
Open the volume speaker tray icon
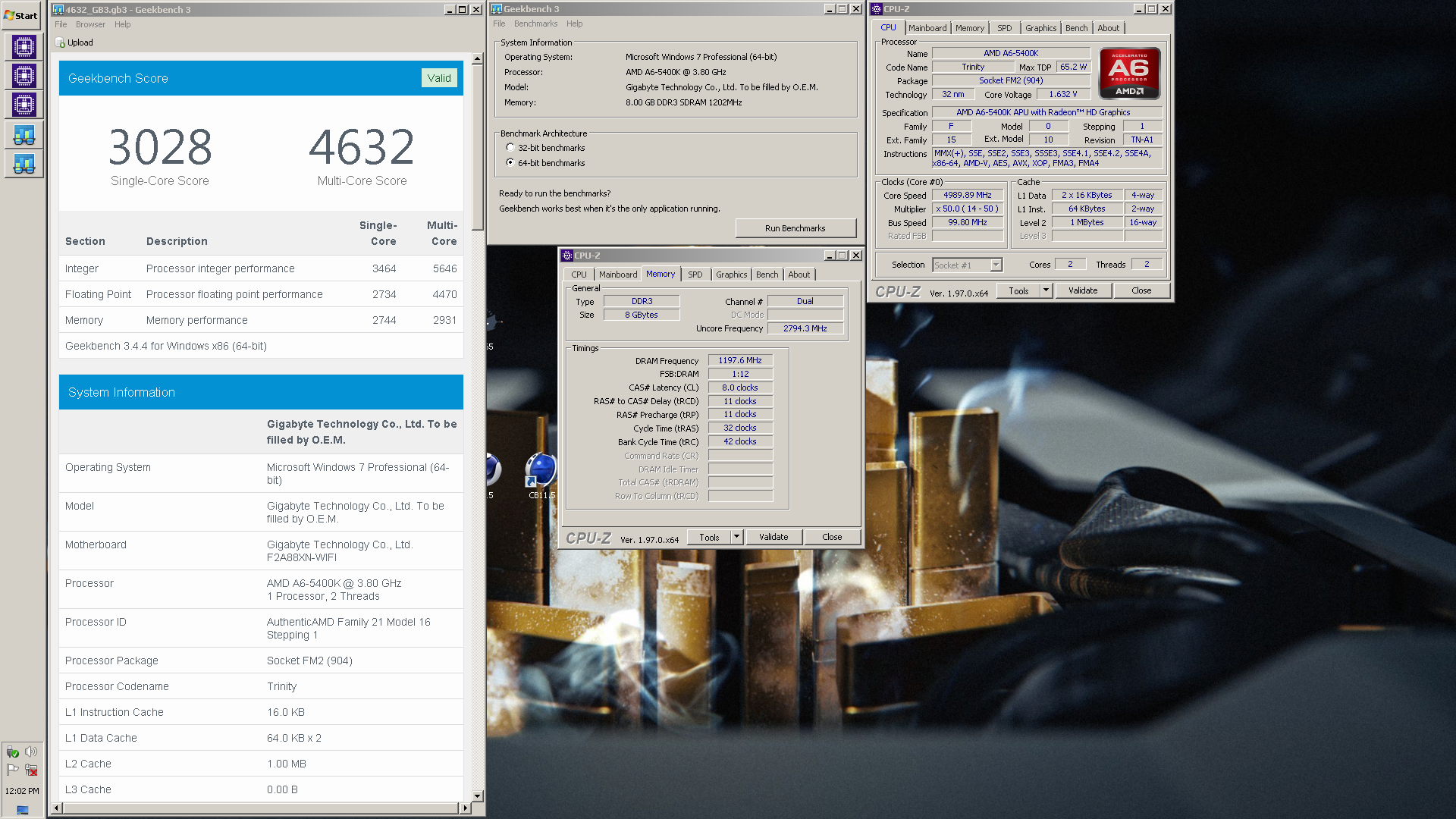pyautogui.click(x=31, y=752)
